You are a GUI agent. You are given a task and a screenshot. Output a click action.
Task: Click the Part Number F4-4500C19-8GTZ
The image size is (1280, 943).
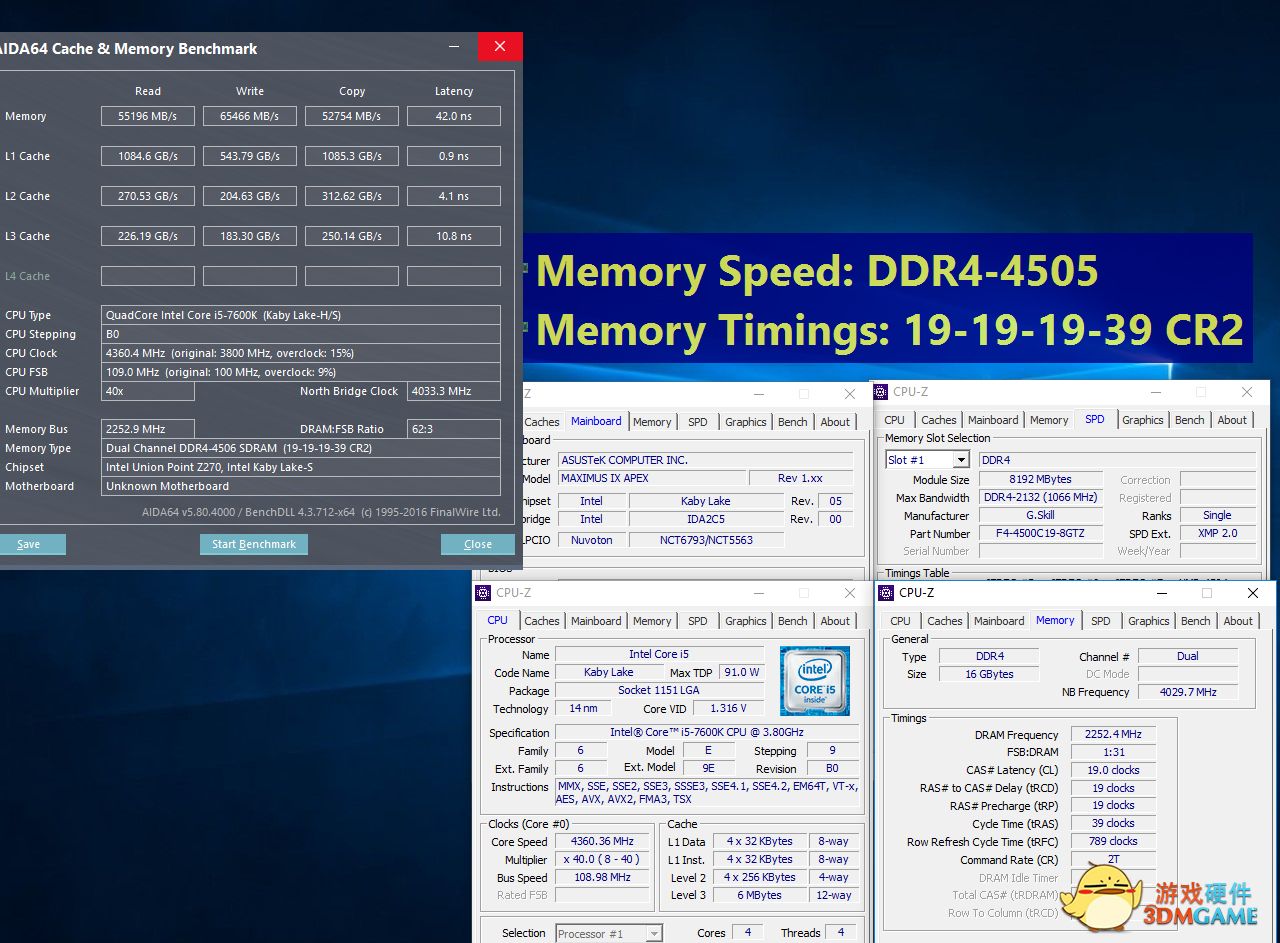[x=1041, y=534]
